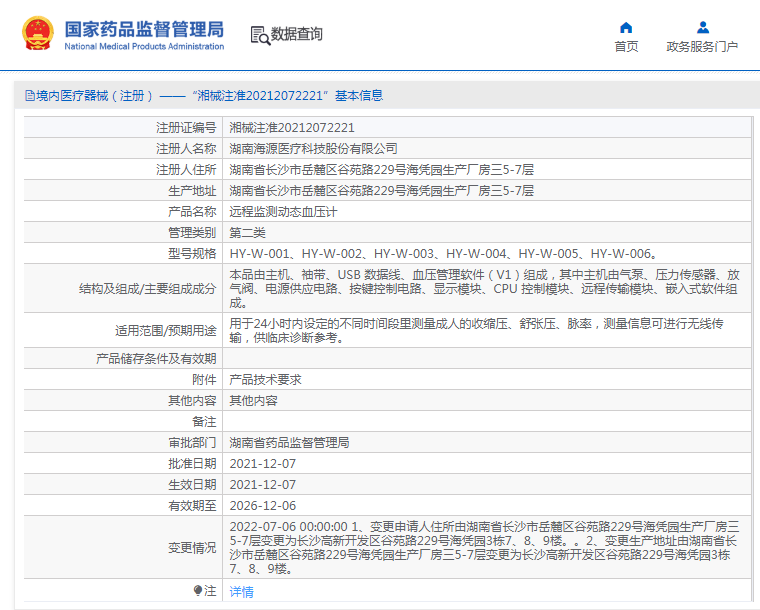This screenshot has width=760, height=610.
Task: Click the 备注 label
Action: point(204,422)
